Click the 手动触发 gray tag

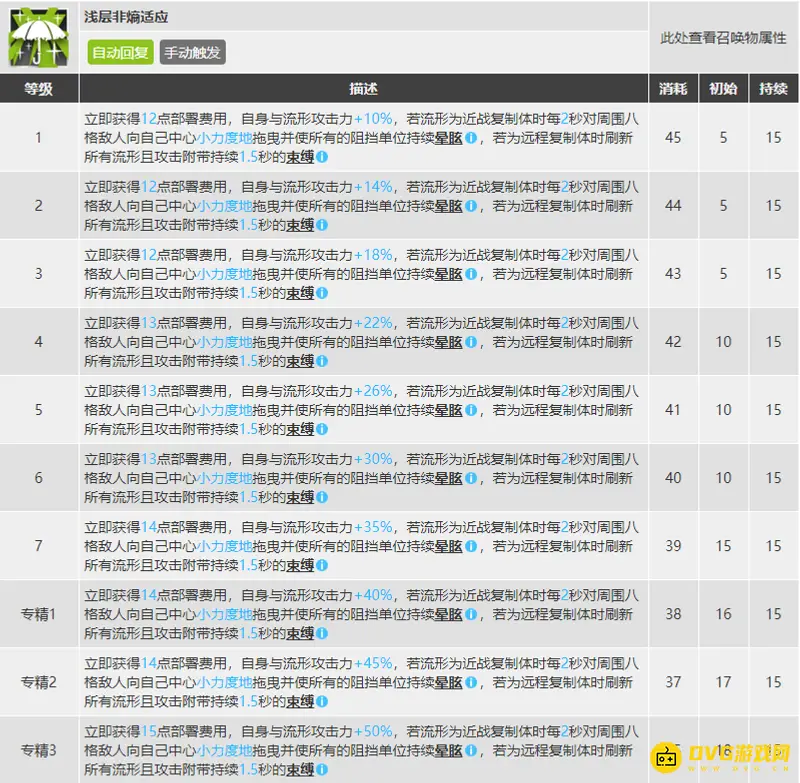pyautogui.click(x=192, y=53)
